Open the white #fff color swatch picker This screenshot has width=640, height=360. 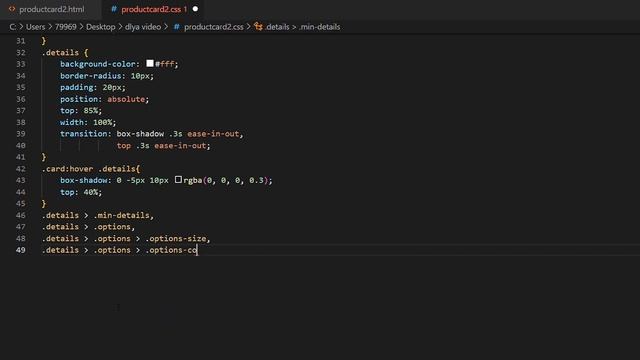150,64
